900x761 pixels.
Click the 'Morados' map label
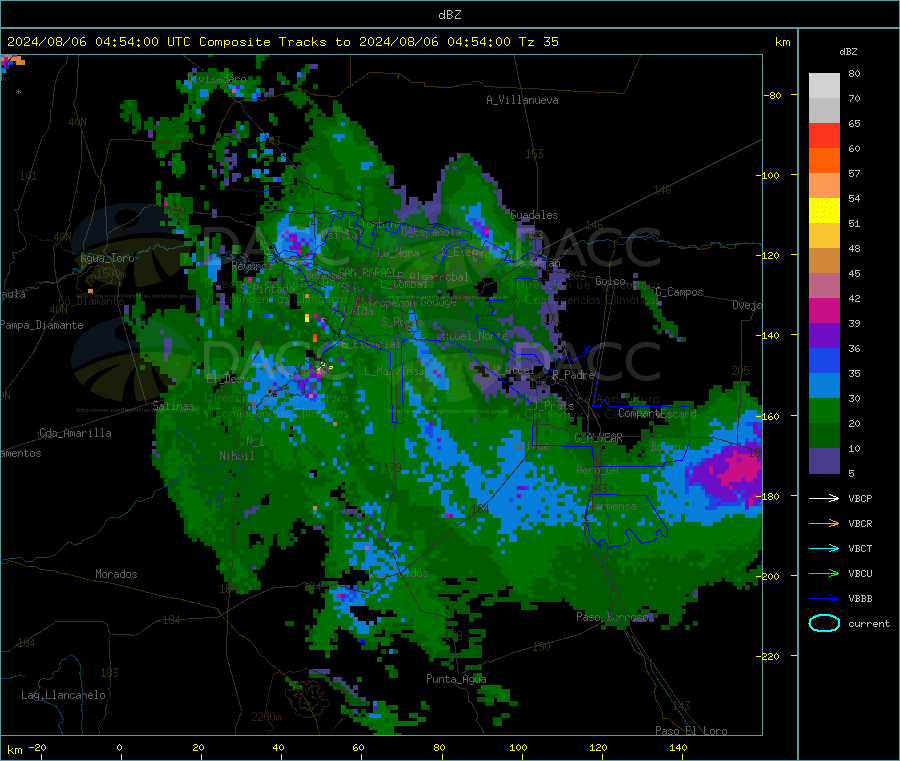116,574
